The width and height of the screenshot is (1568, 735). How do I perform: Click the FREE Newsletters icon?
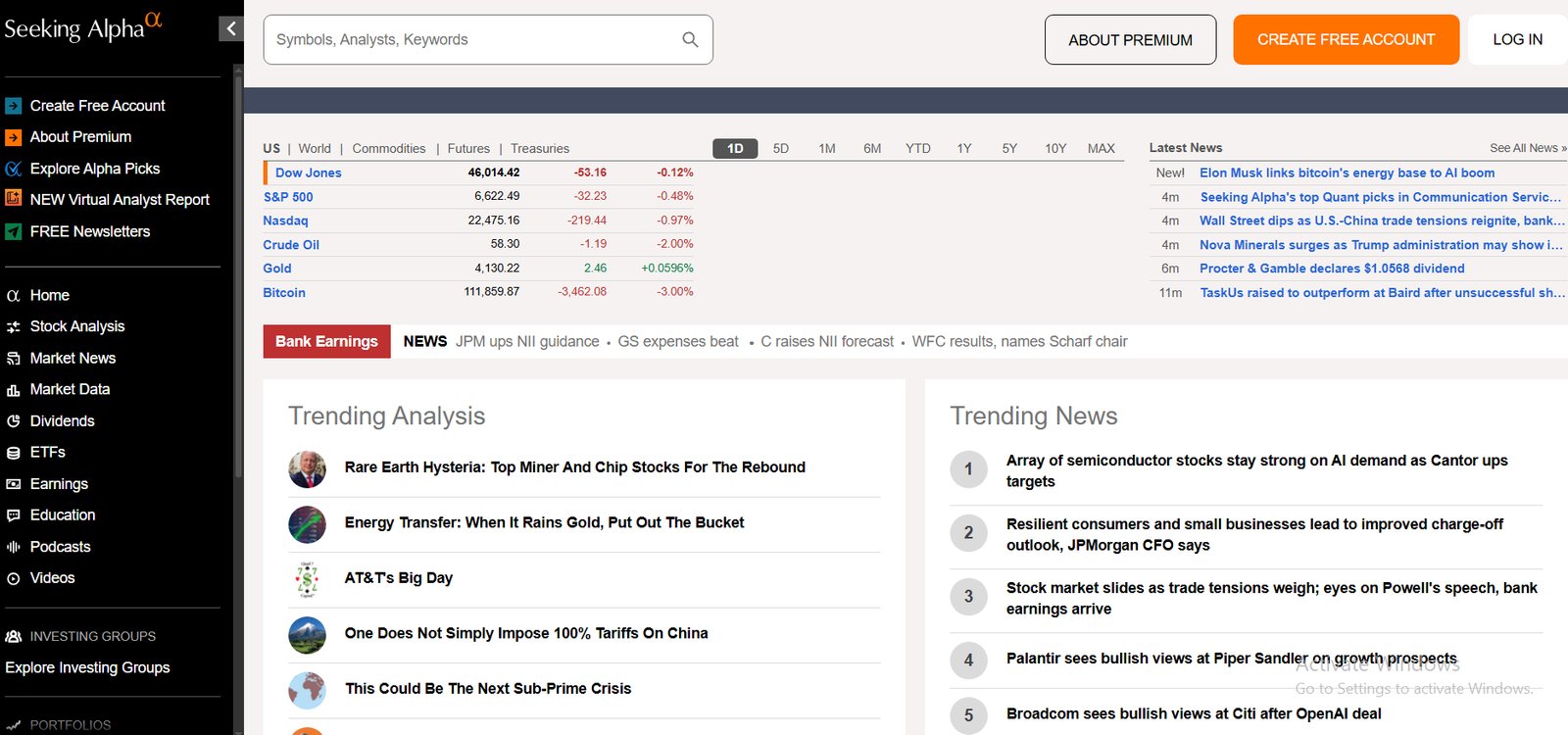click(x=14, y=231)
